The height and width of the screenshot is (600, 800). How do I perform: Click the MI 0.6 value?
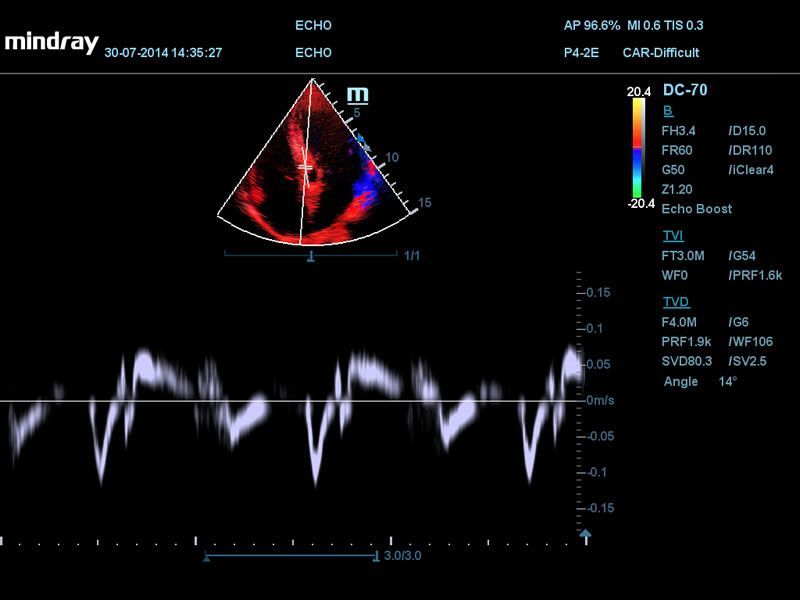(x=643, y=26)
